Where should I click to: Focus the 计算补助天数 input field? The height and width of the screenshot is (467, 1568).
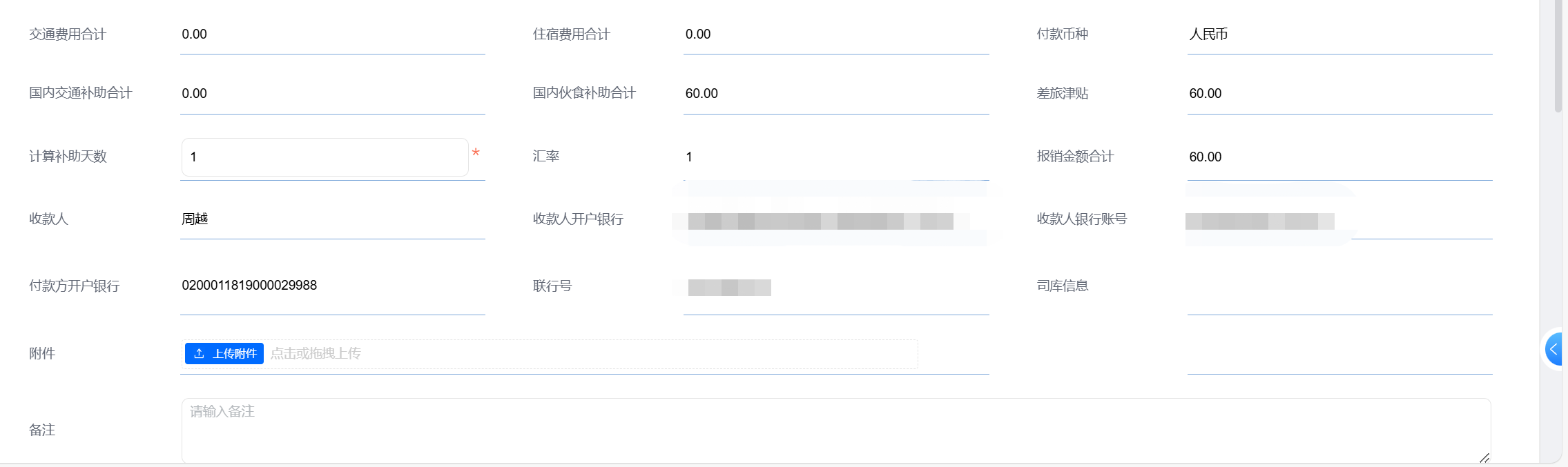click(325, 157)
